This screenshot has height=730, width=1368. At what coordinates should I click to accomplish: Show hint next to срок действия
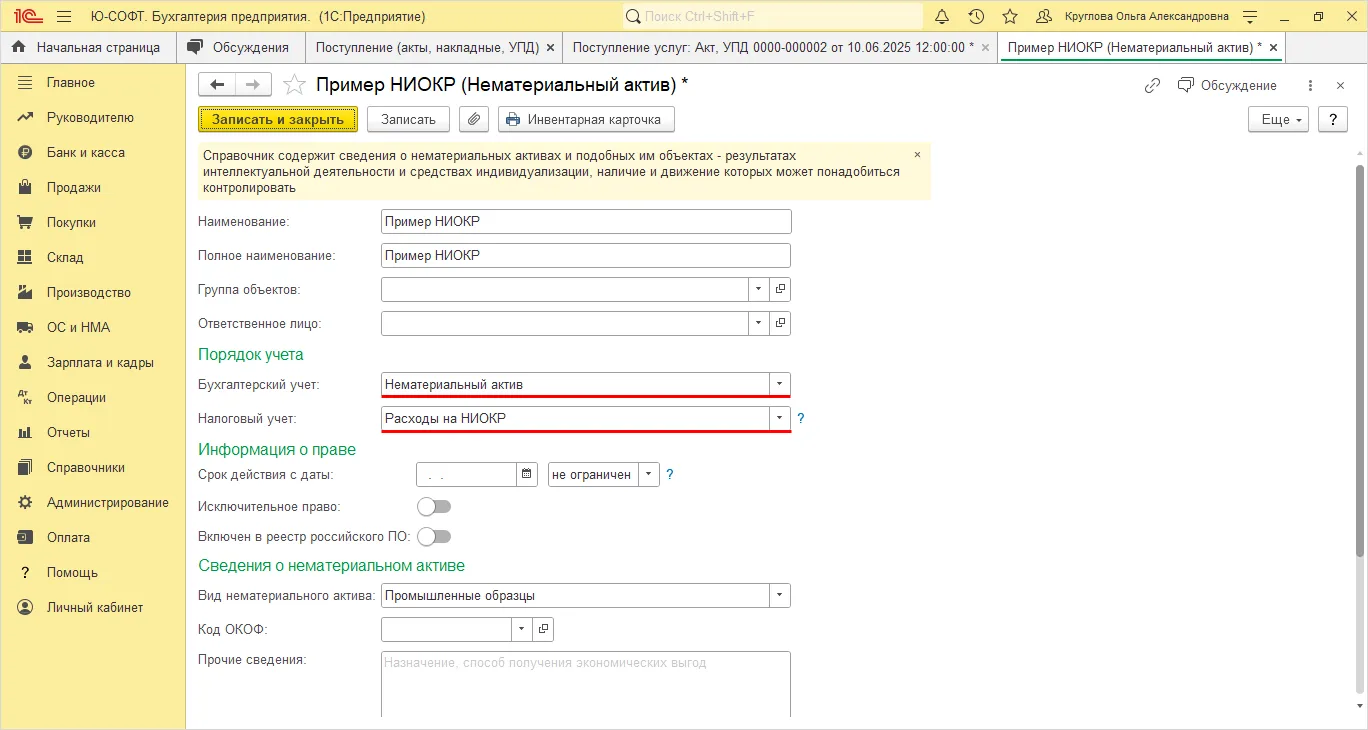(670, 474)
